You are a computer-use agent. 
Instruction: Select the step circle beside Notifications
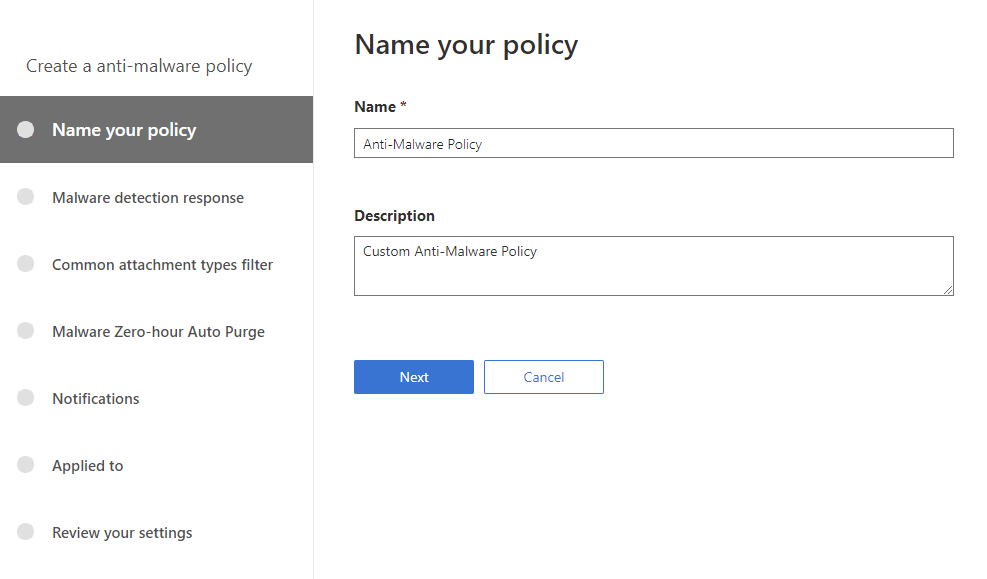click(26, 398)
